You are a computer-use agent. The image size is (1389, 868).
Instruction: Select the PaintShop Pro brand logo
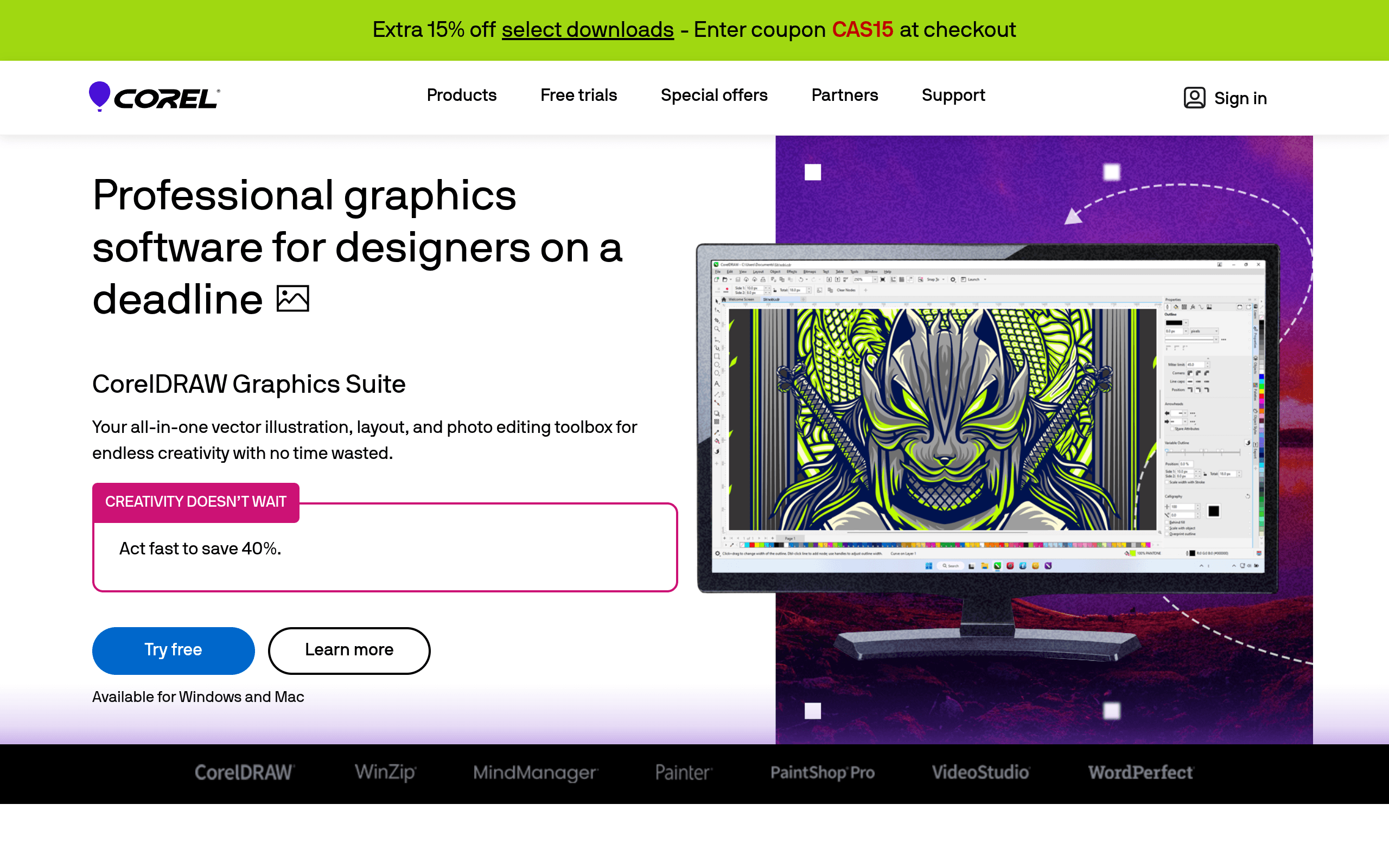pos(823,773)
